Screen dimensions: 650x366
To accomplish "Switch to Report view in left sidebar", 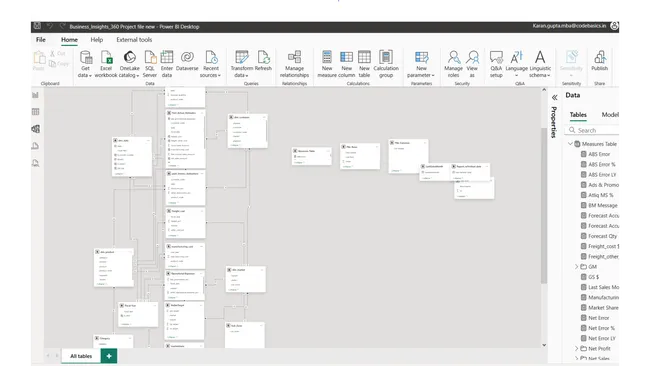I will tap(36, 95).
